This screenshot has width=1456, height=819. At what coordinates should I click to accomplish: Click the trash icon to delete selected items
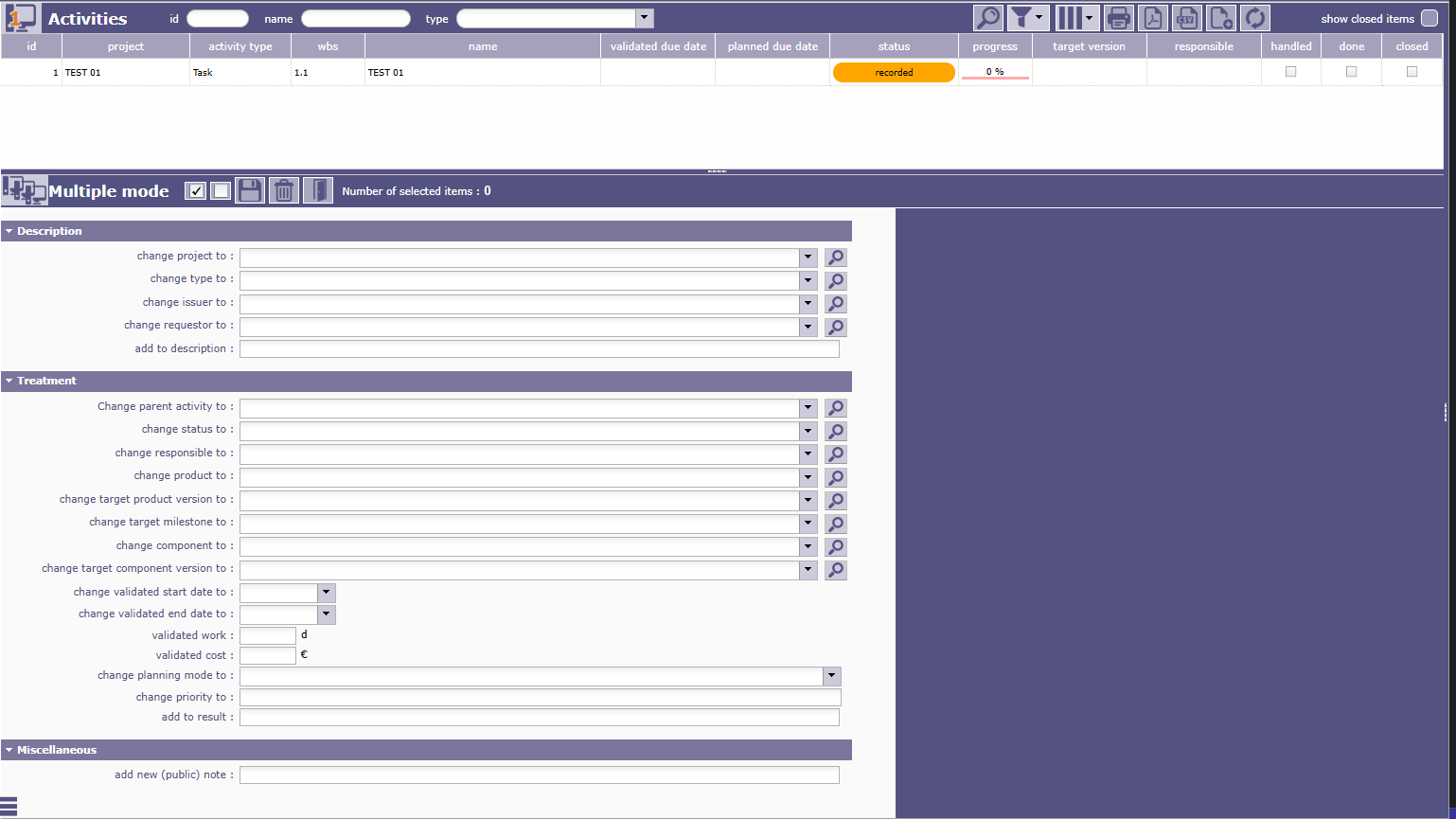click(x=284, y=191)
